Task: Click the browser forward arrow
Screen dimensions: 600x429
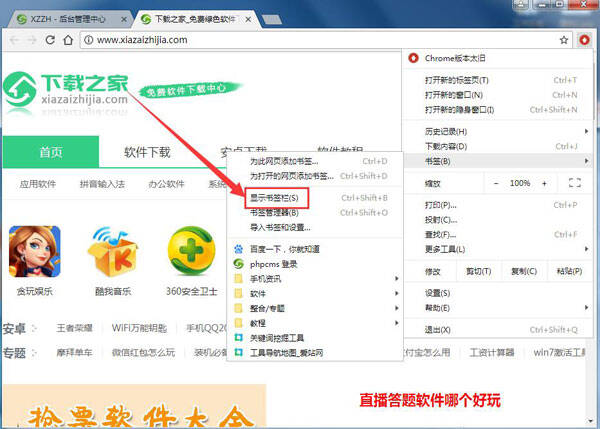Action: (32, 40)
